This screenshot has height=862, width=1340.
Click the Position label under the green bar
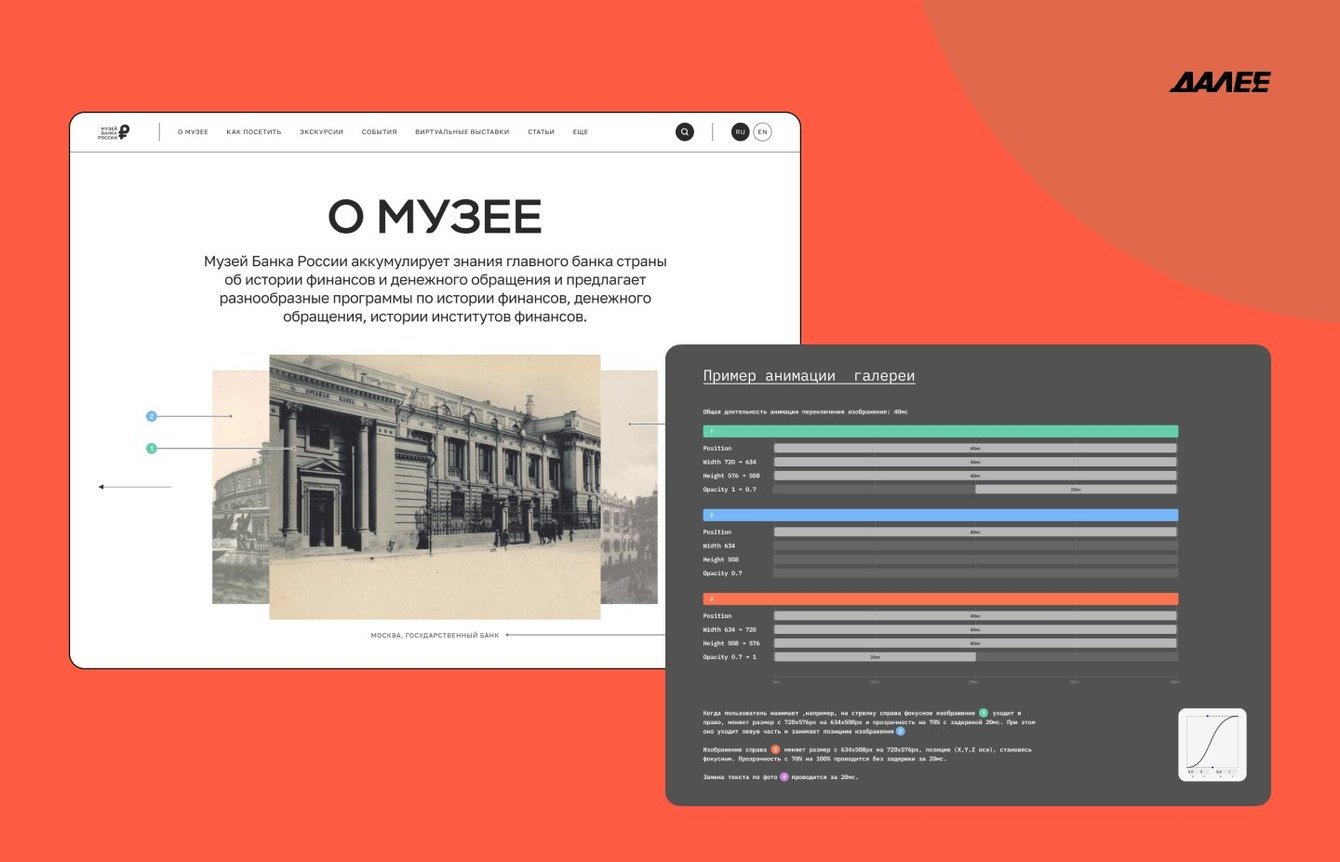coord(717,448)
